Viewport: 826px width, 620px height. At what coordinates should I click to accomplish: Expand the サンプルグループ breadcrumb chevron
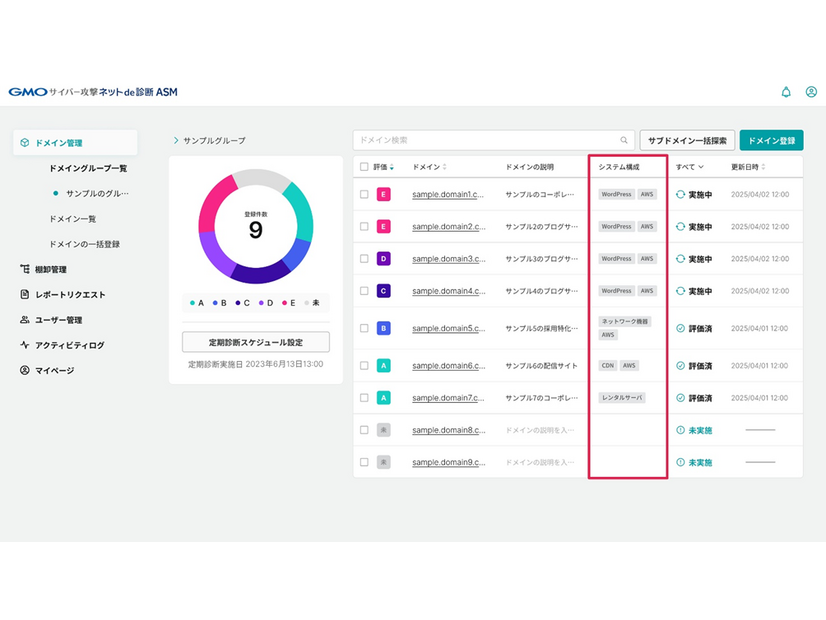click(176, 141)
